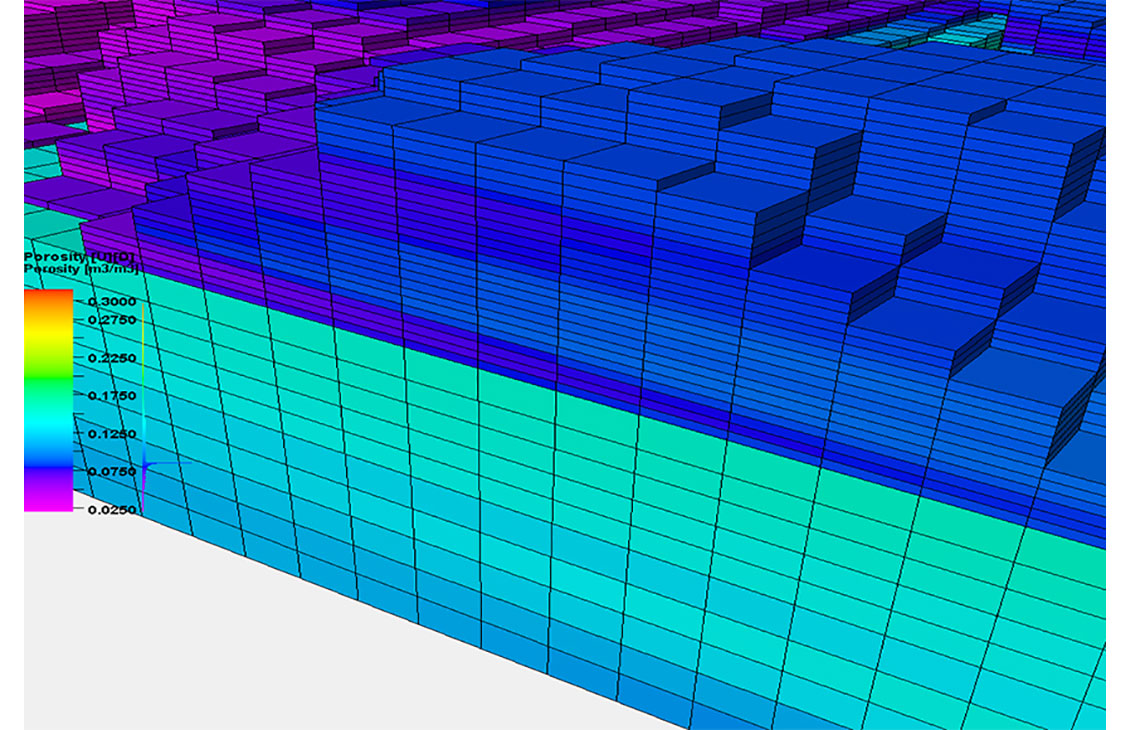Select the magenta bottom of the color bar
Viewport: 1130px width, 730px height.
(x=48, y=500)
